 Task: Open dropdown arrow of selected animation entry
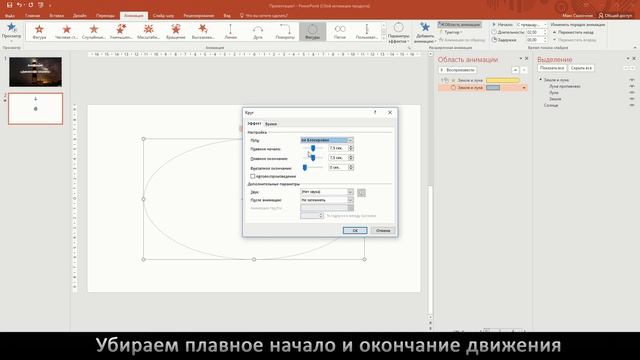pos(524,88)
